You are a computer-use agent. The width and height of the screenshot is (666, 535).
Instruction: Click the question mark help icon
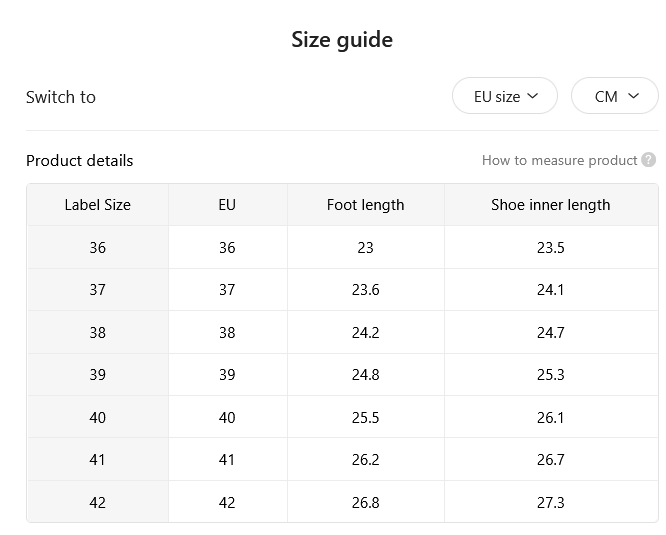(x=649, y=160)
